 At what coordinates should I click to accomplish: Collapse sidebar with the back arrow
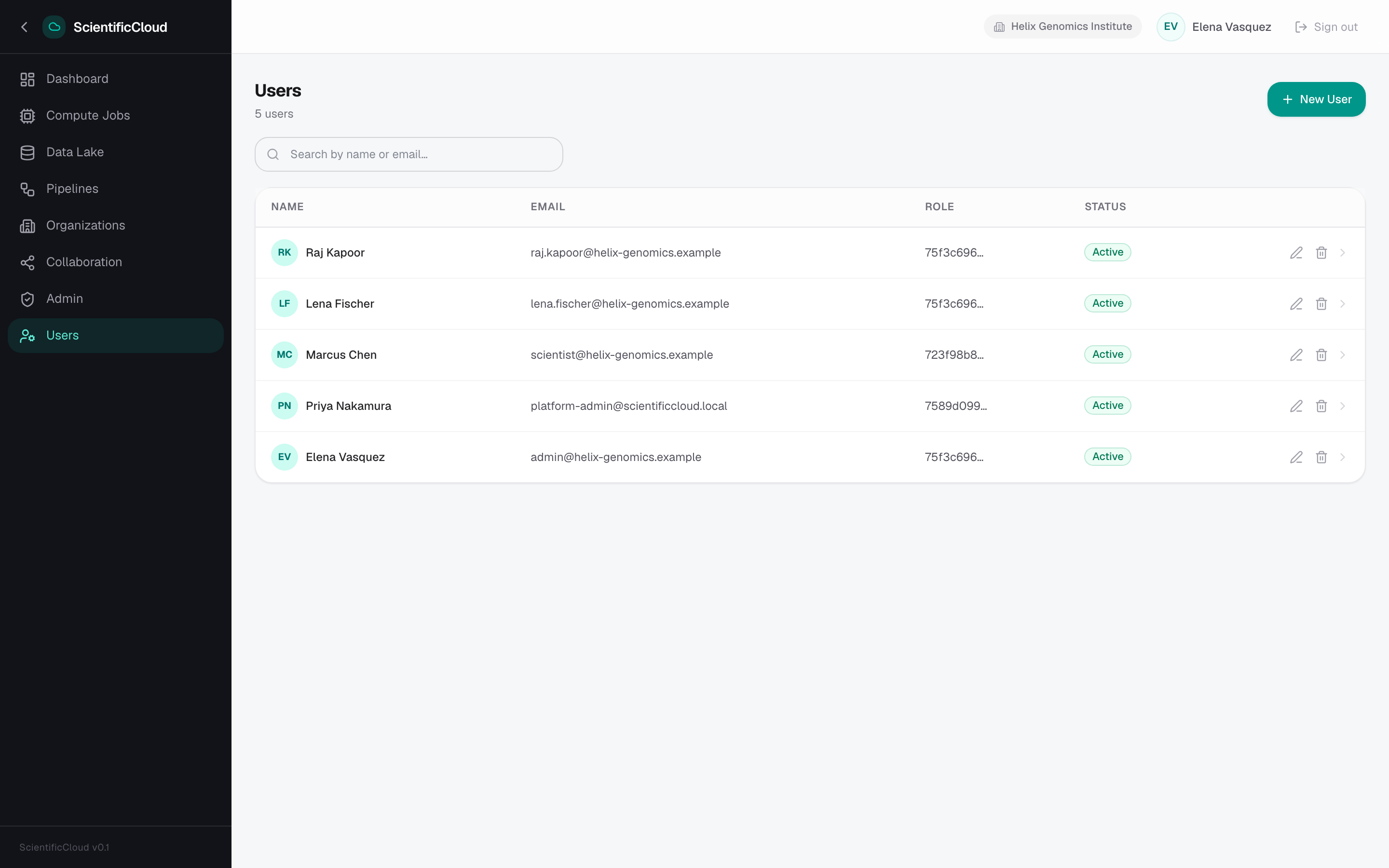[24, 27]
